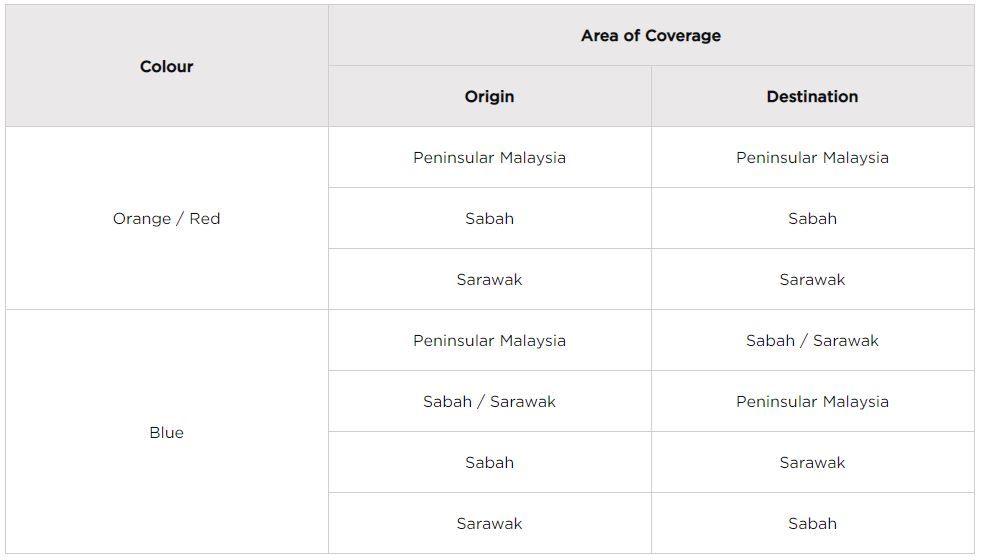Image resolution: width=981 pixels, height=560 pixels.
Task: Click Sarawak destination in Blue group
Action: point(812,462)
